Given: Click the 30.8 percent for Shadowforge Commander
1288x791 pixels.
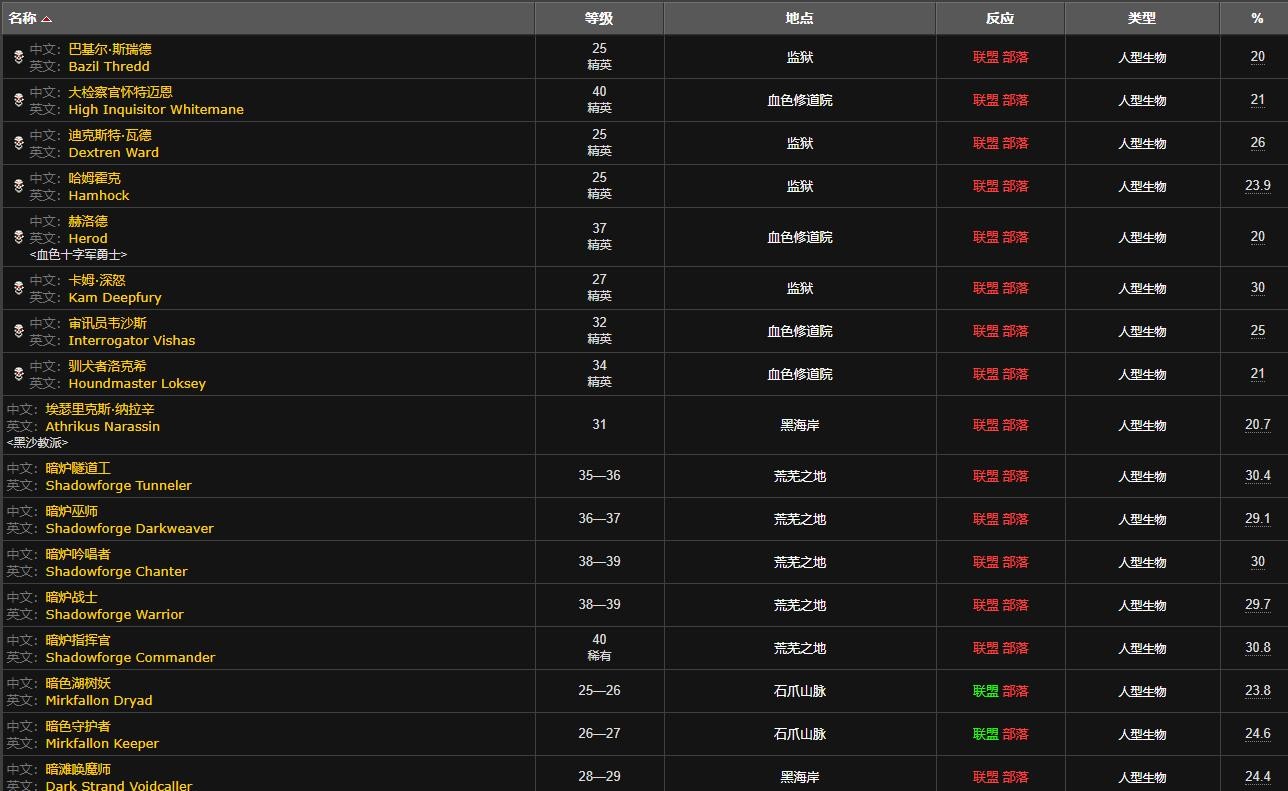Looking at the screenshot, I should [x=1257, y=648].
